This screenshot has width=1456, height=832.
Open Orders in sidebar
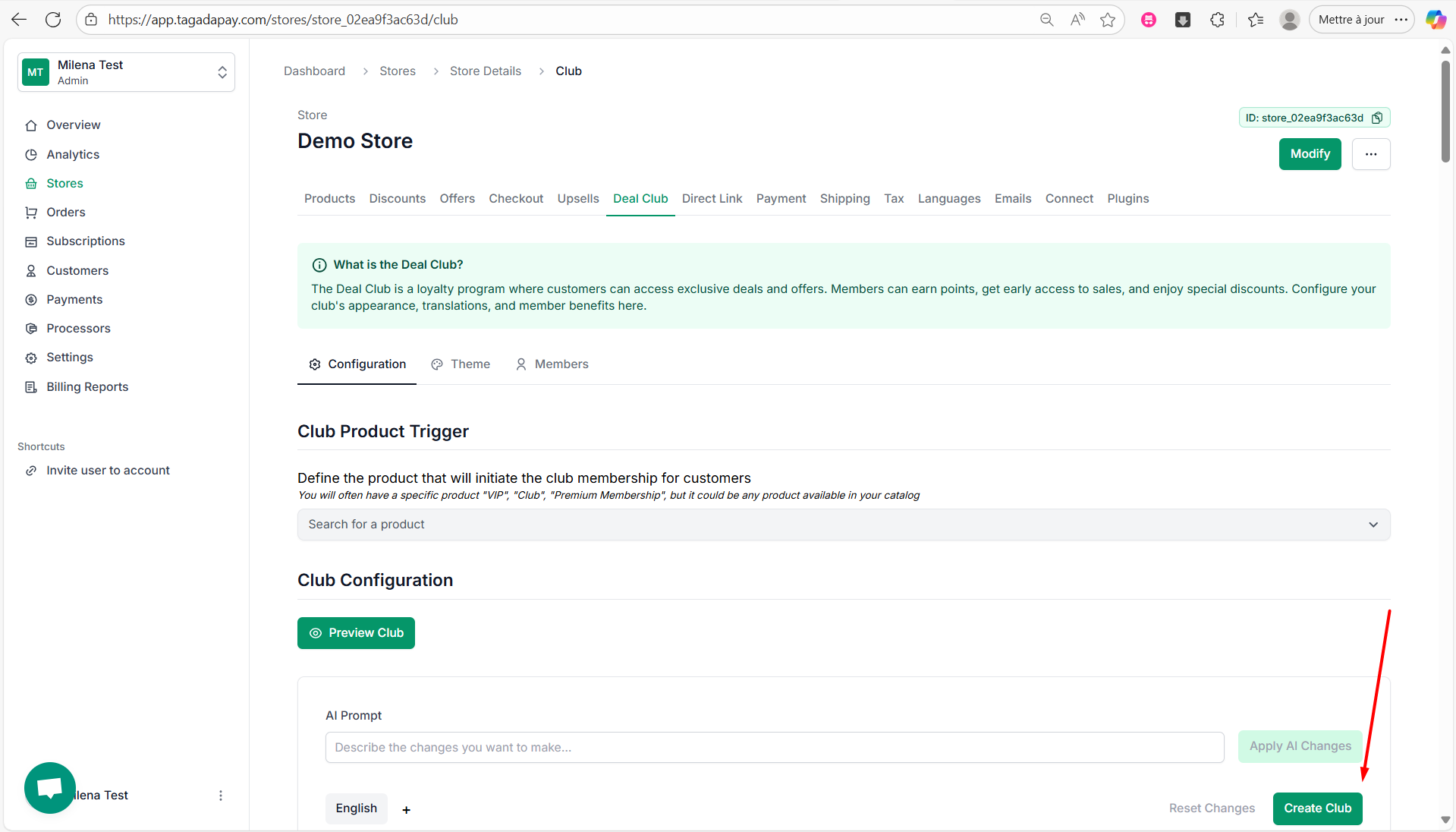[x=66, y=213]
